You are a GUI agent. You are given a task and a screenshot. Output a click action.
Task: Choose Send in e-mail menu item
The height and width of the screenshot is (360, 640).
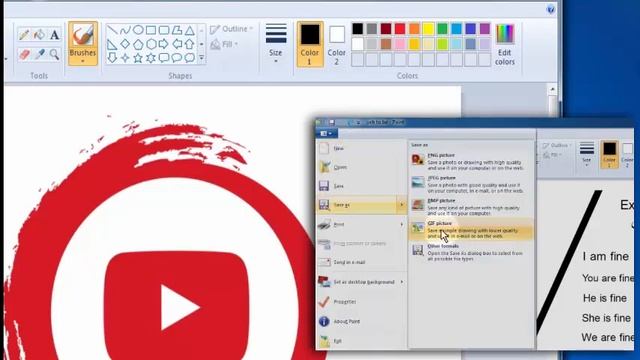point(361,262)
